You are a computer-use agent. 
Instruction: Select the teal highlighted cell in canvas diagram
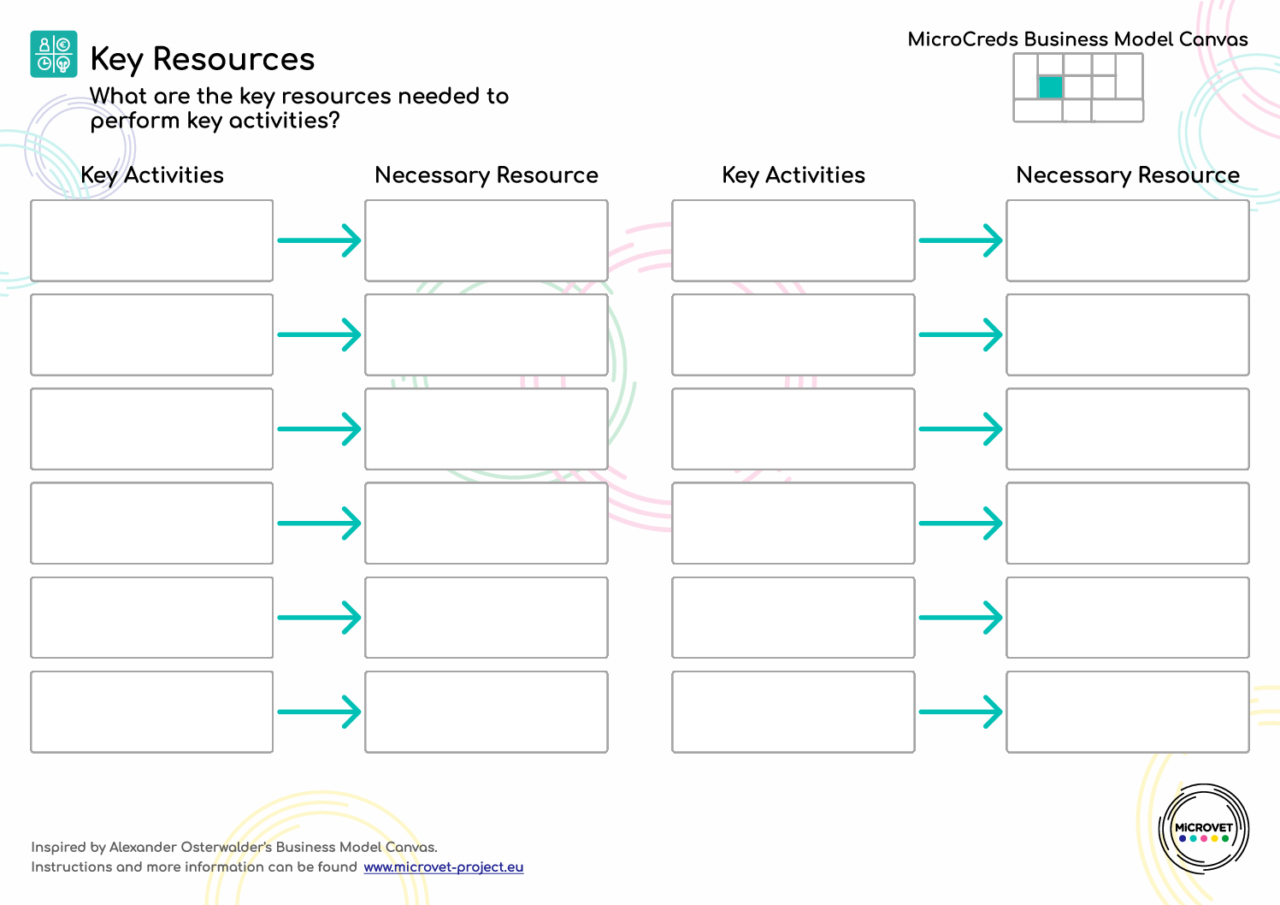[x=1049, y=87]
